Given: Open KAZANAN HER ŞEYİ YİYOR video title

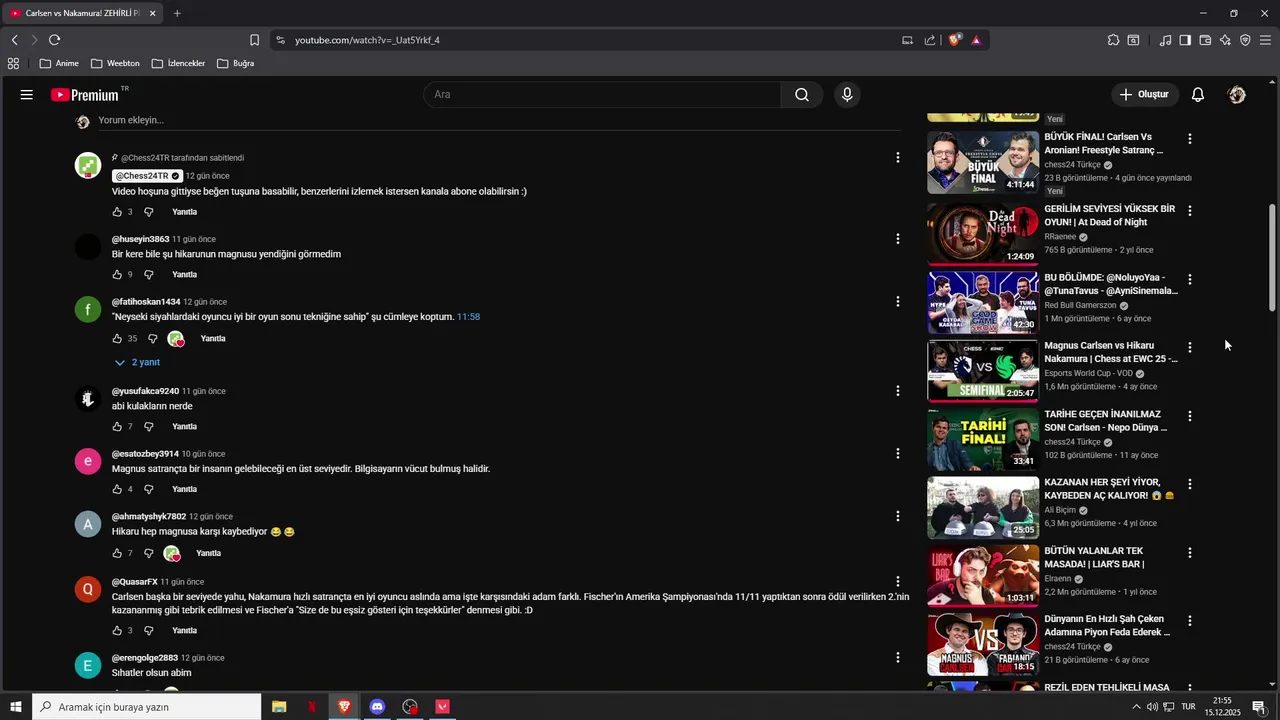Looking at the screenshot, I should pos(1109,489).
